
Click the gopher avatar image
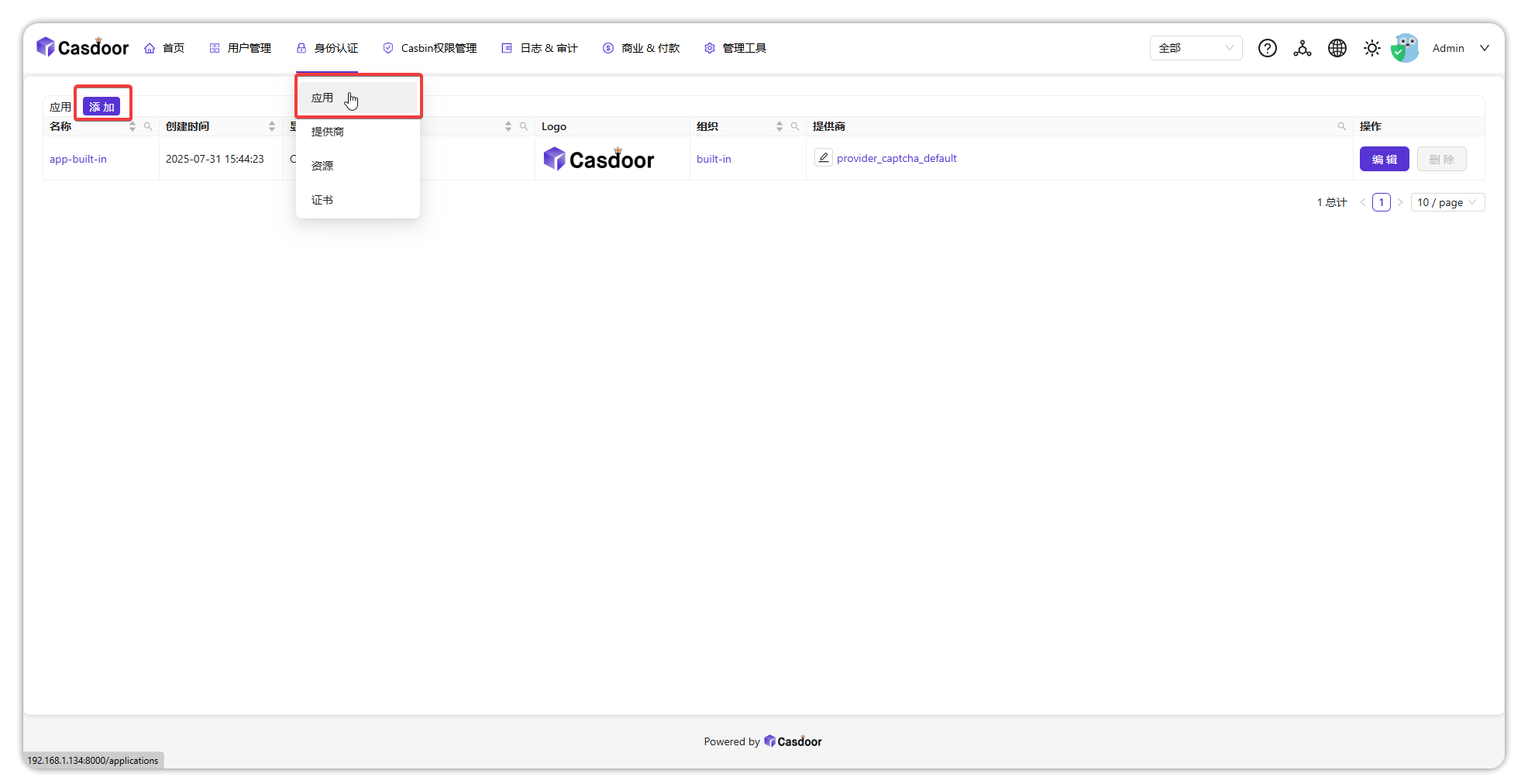pyautogui.click(x=1406, y=47)
